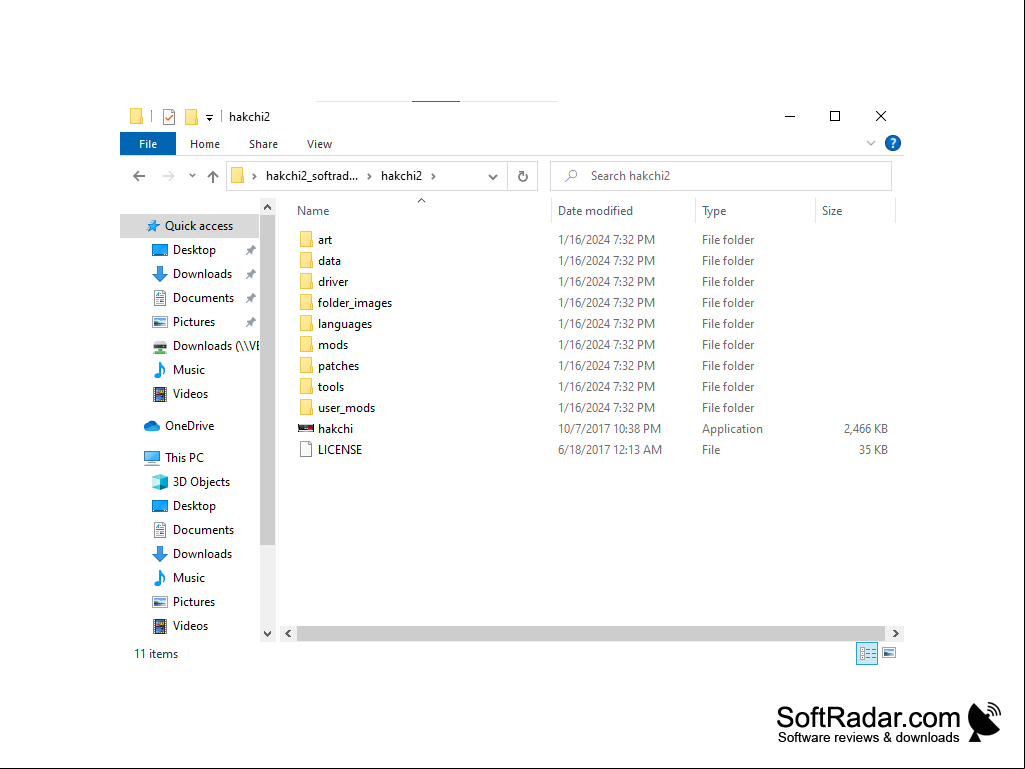Select the art folder icon

306,239
